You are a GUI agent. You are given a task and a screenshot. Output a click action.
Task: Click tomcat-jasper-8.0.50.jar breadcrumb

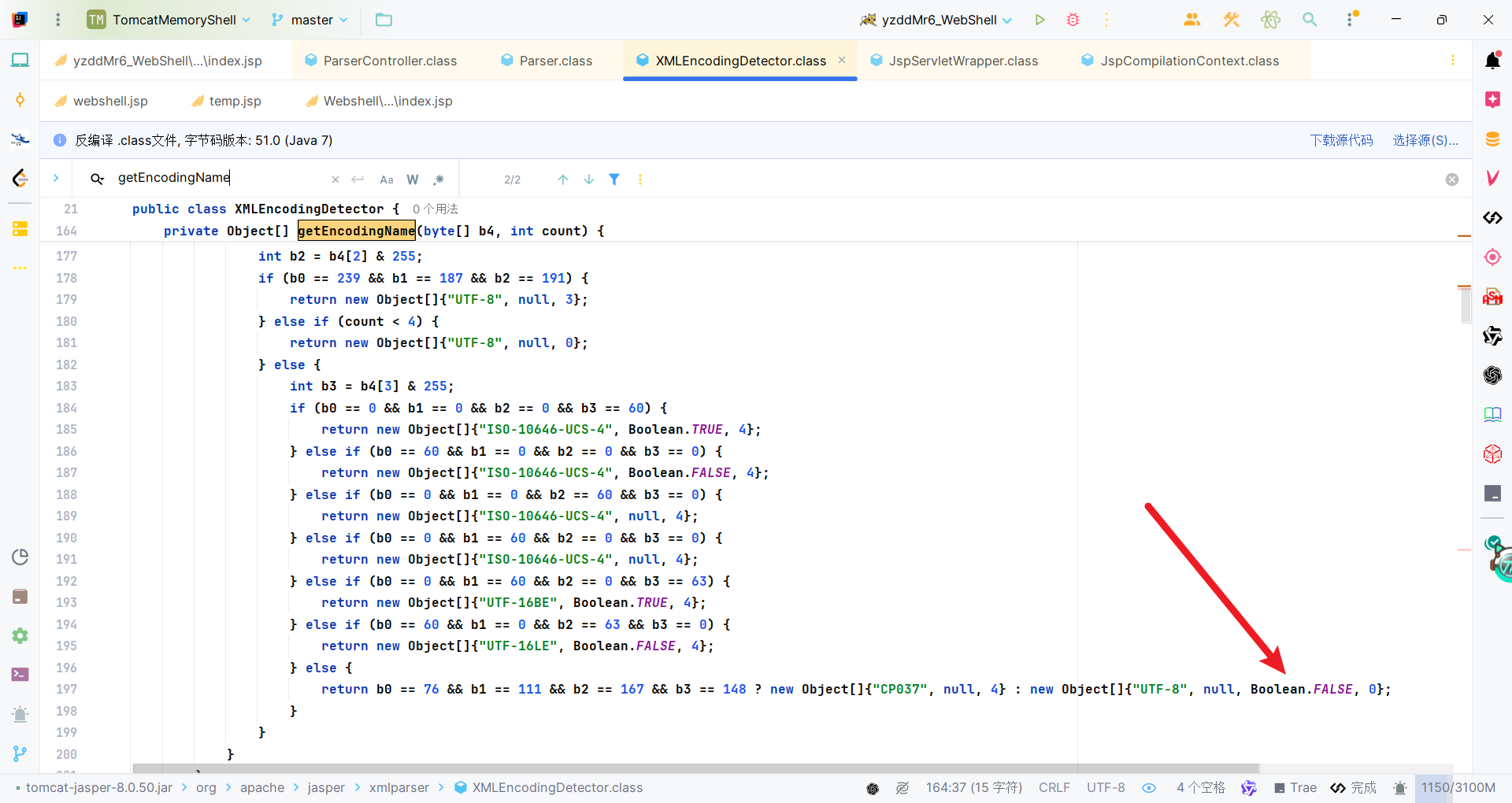point(98,787)
